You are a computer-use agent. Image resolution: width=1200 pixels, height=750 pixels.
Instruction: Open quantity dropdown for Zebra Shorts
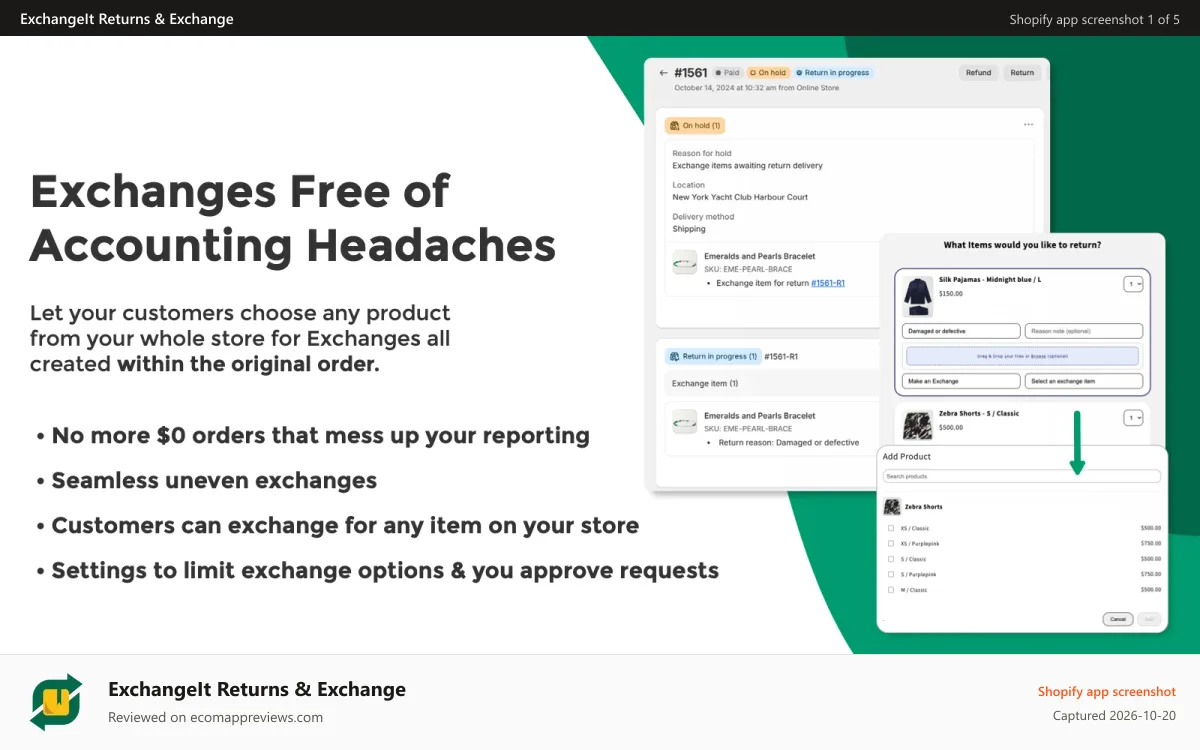[x=1133, y=418]
